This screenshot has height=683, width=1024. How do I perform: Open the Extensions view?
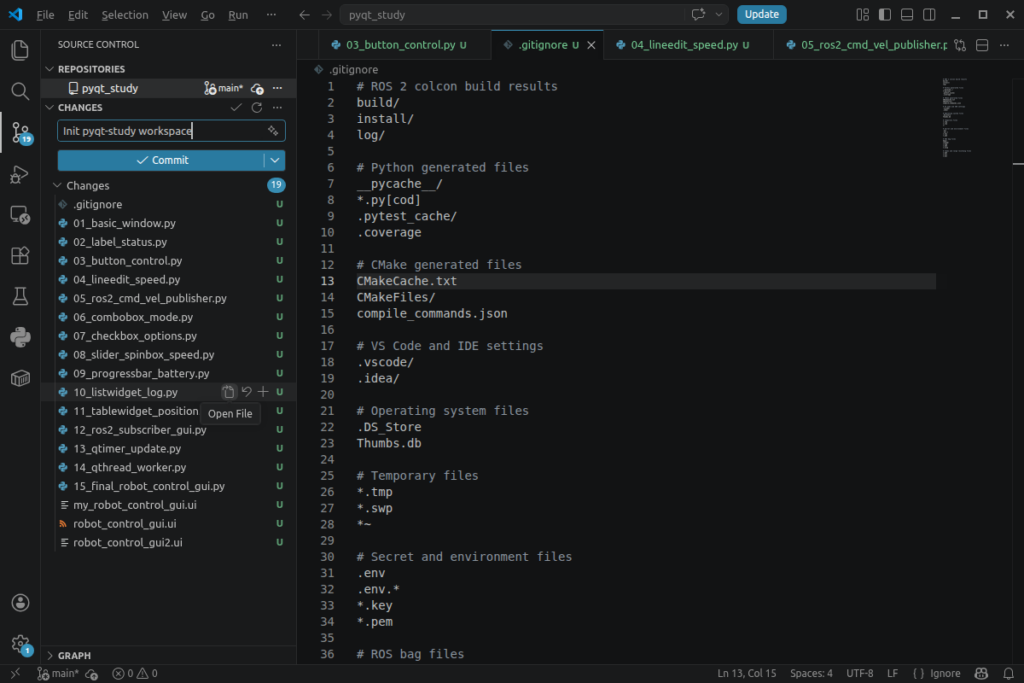click(20, 255)
